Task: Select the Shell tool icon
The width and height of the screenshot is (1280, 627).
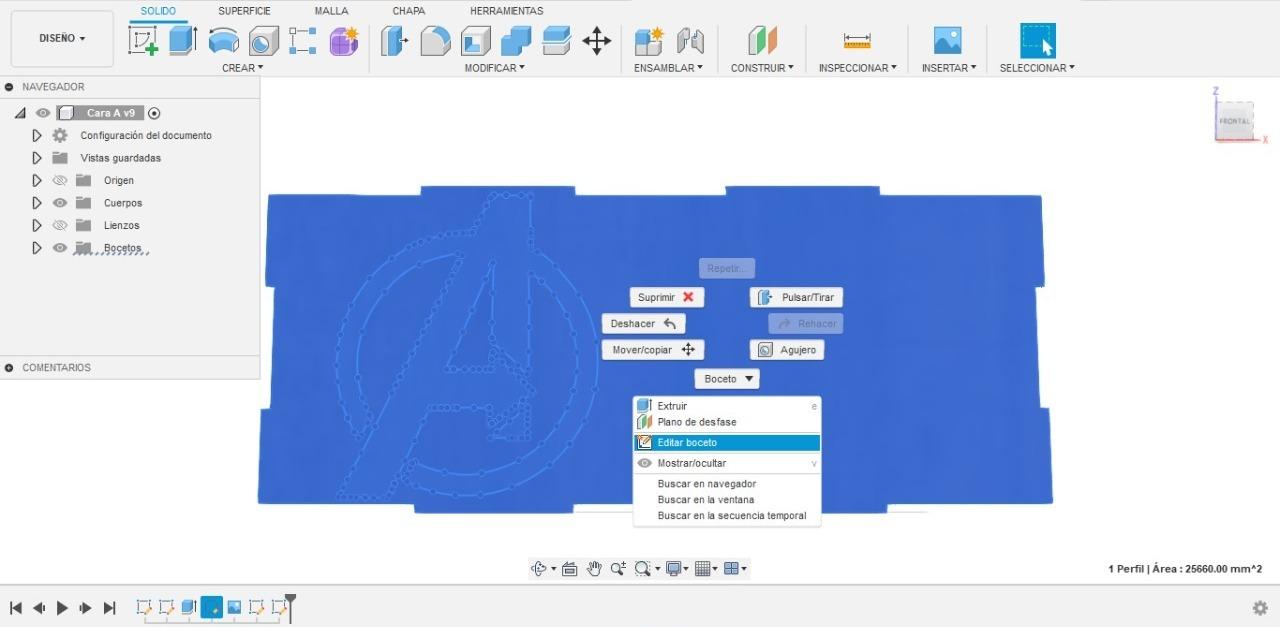Action: click(x=475, y=41)
